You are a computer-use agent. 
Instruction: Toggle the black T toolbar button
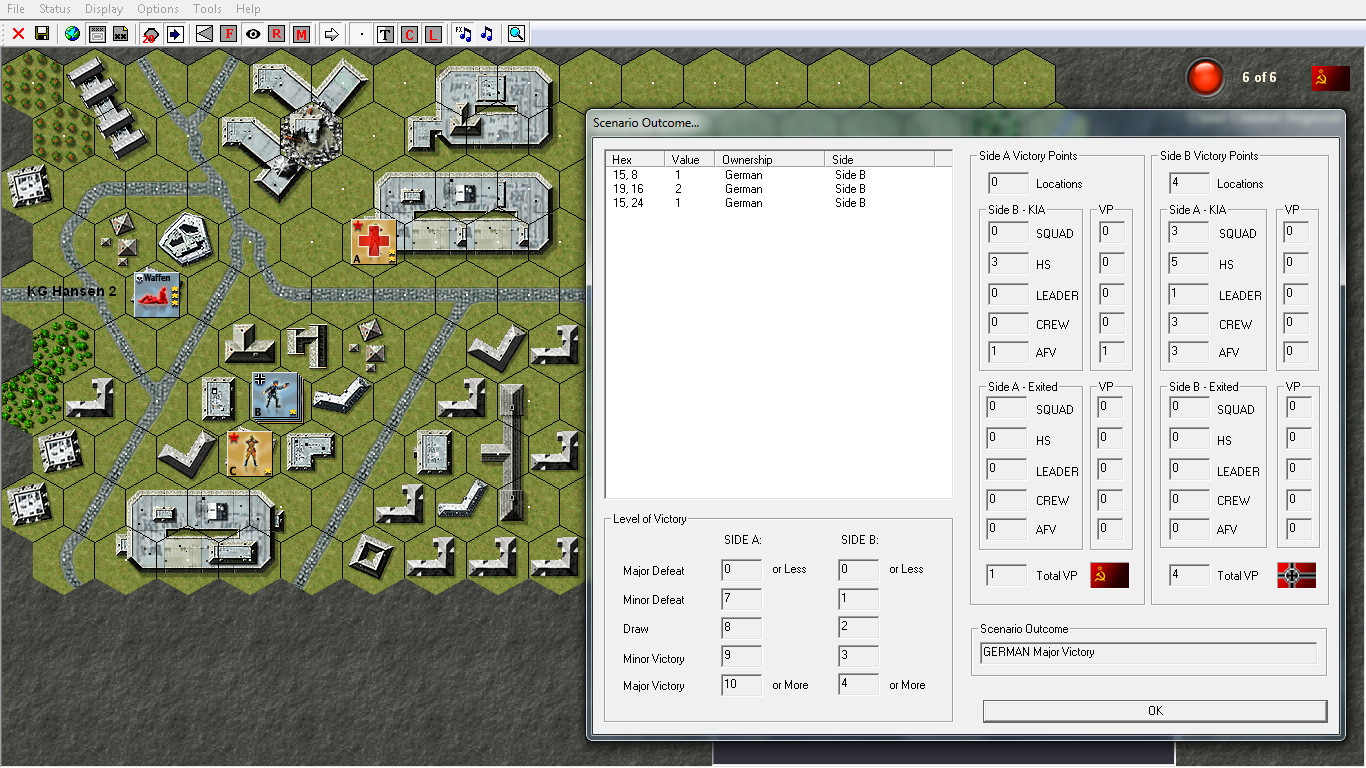[x=385, y=34]
